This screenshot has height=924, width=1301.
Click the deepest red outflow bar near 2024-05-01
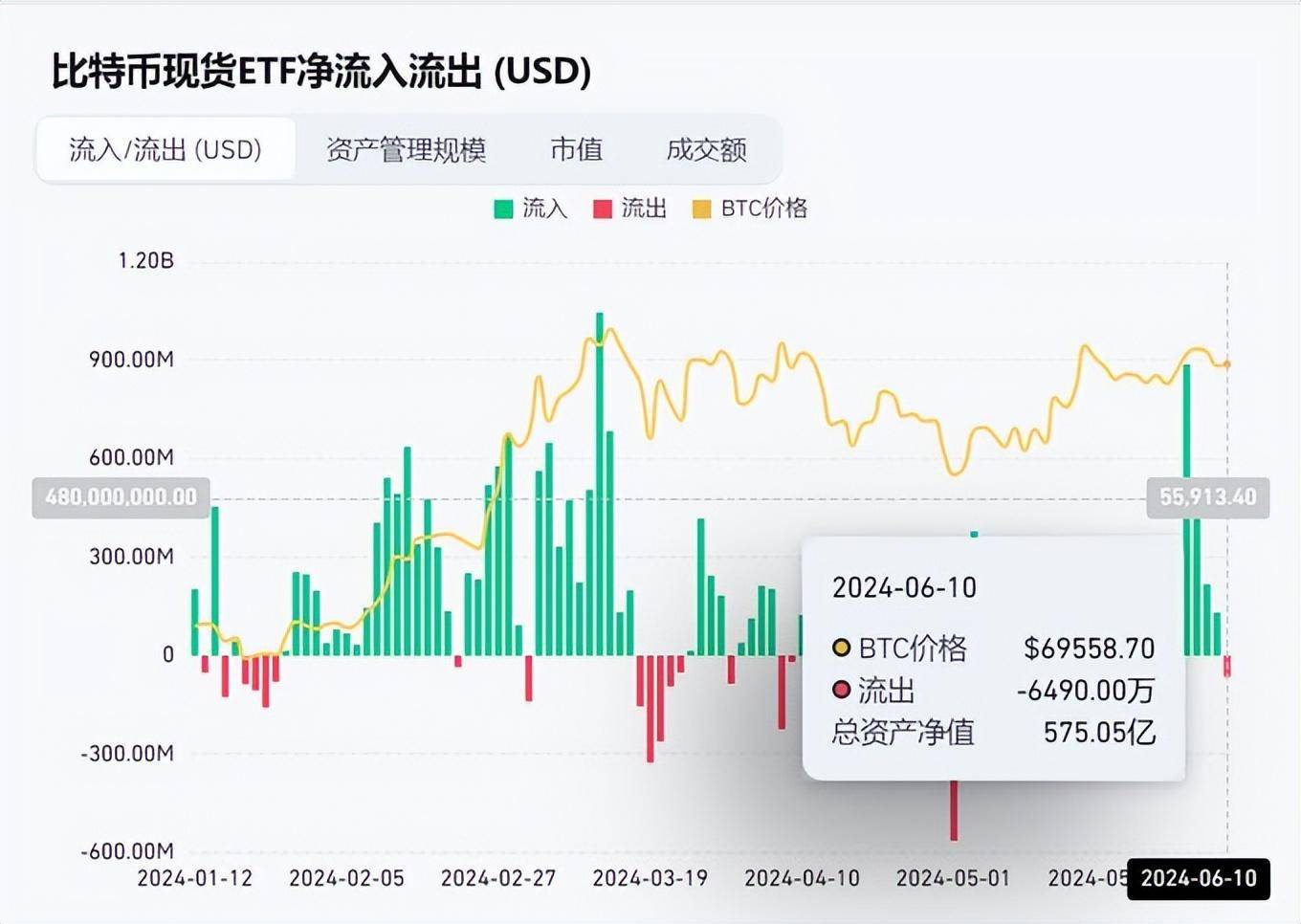coord(954,811)
